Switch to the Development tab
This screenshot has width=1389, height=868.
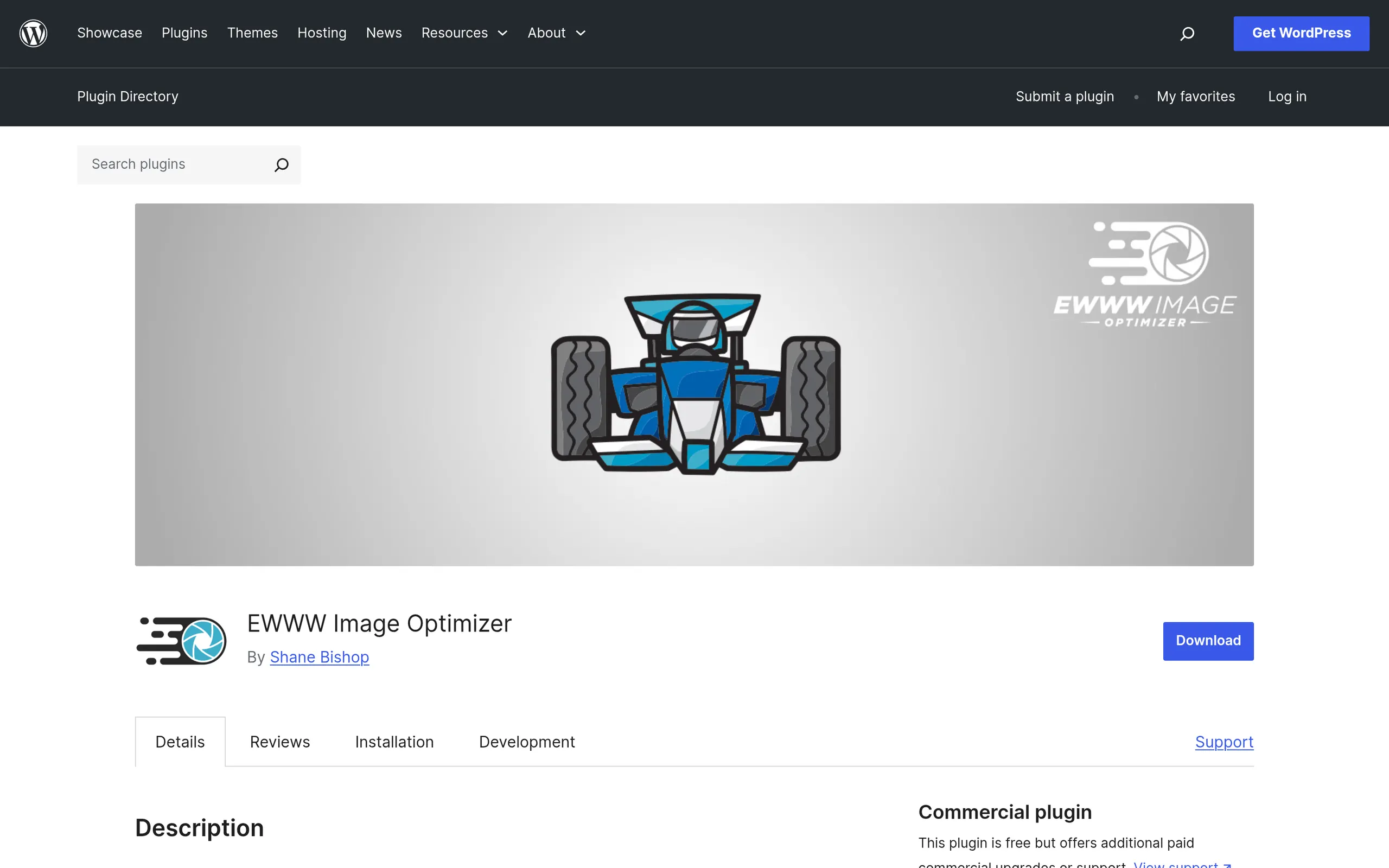527,742
